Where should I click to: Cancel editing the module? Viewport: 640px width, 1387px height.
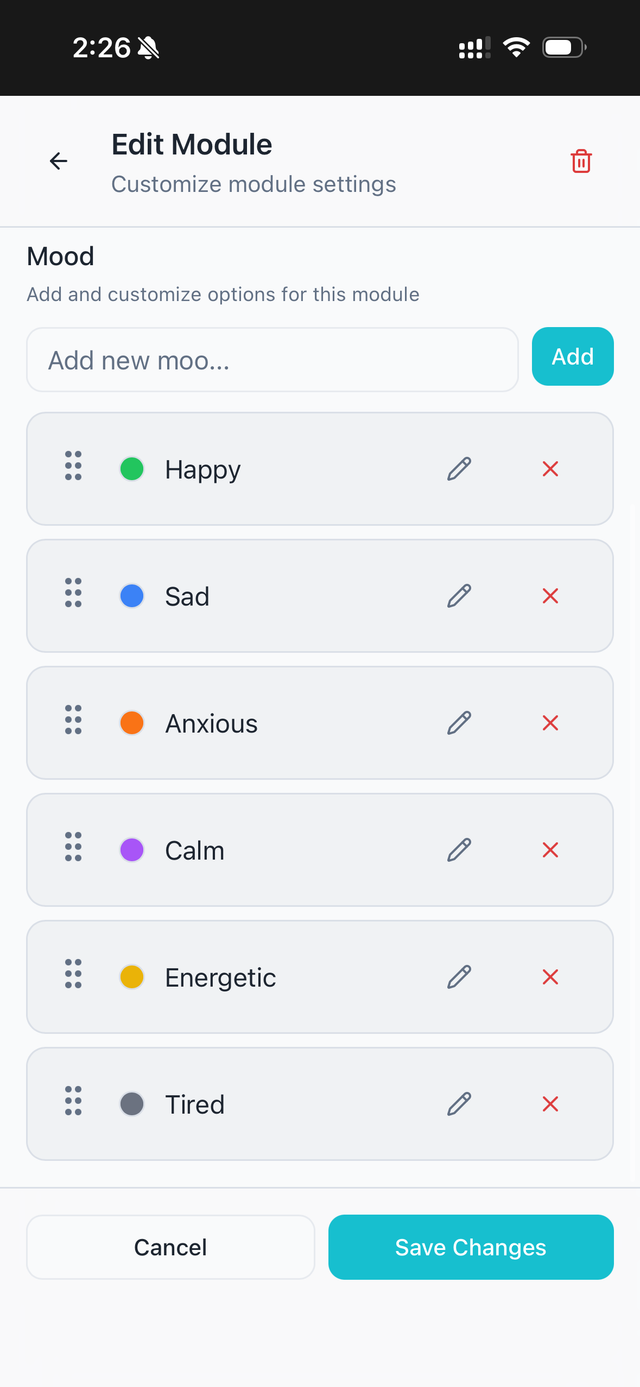(170, 1247)
